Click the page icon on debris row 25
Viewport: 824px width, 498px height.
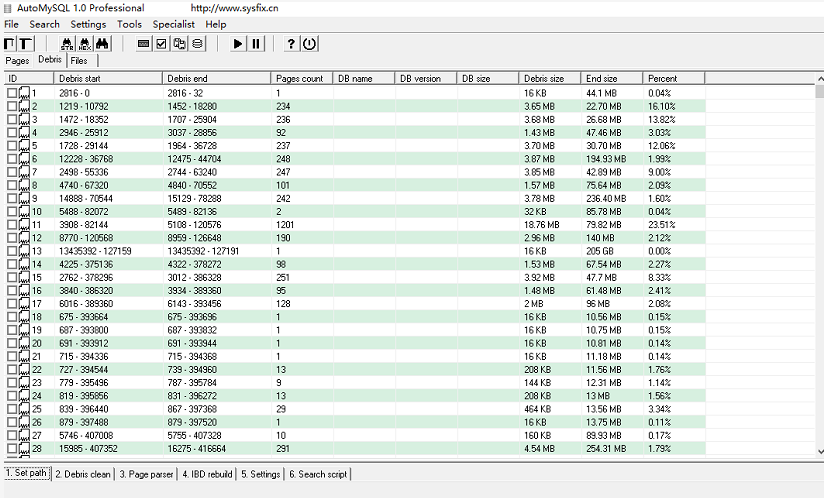[x=24, y=409]
